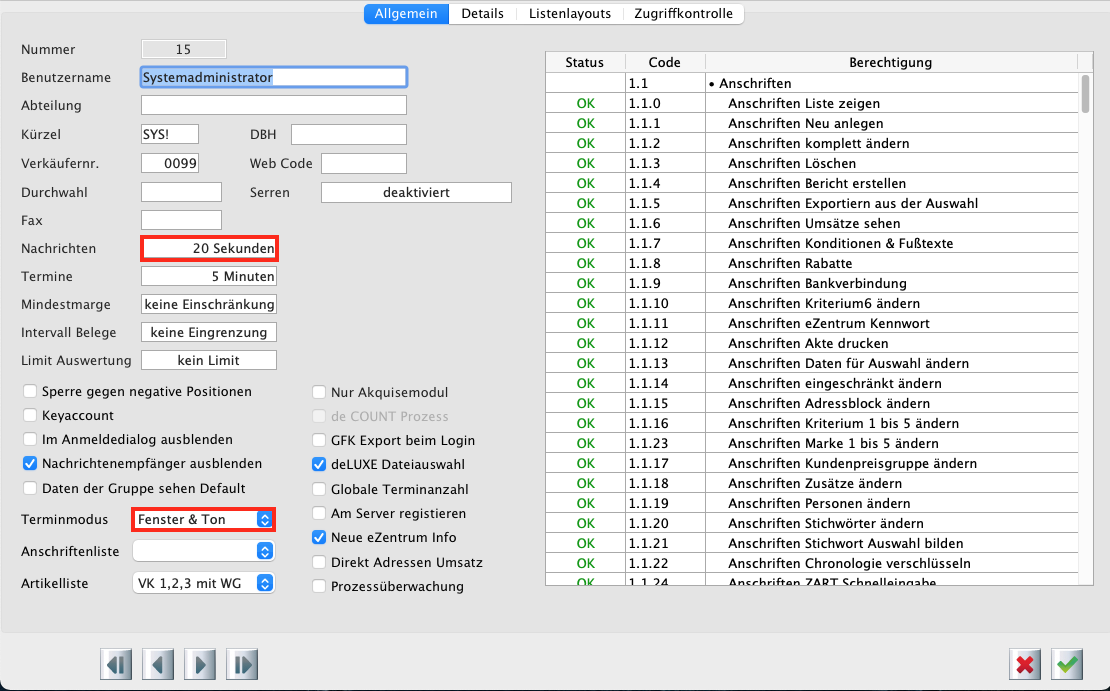The width and height of the screenshot is (1110, 691).
Task: Jump to the last record
Action: tap(243, 664)
